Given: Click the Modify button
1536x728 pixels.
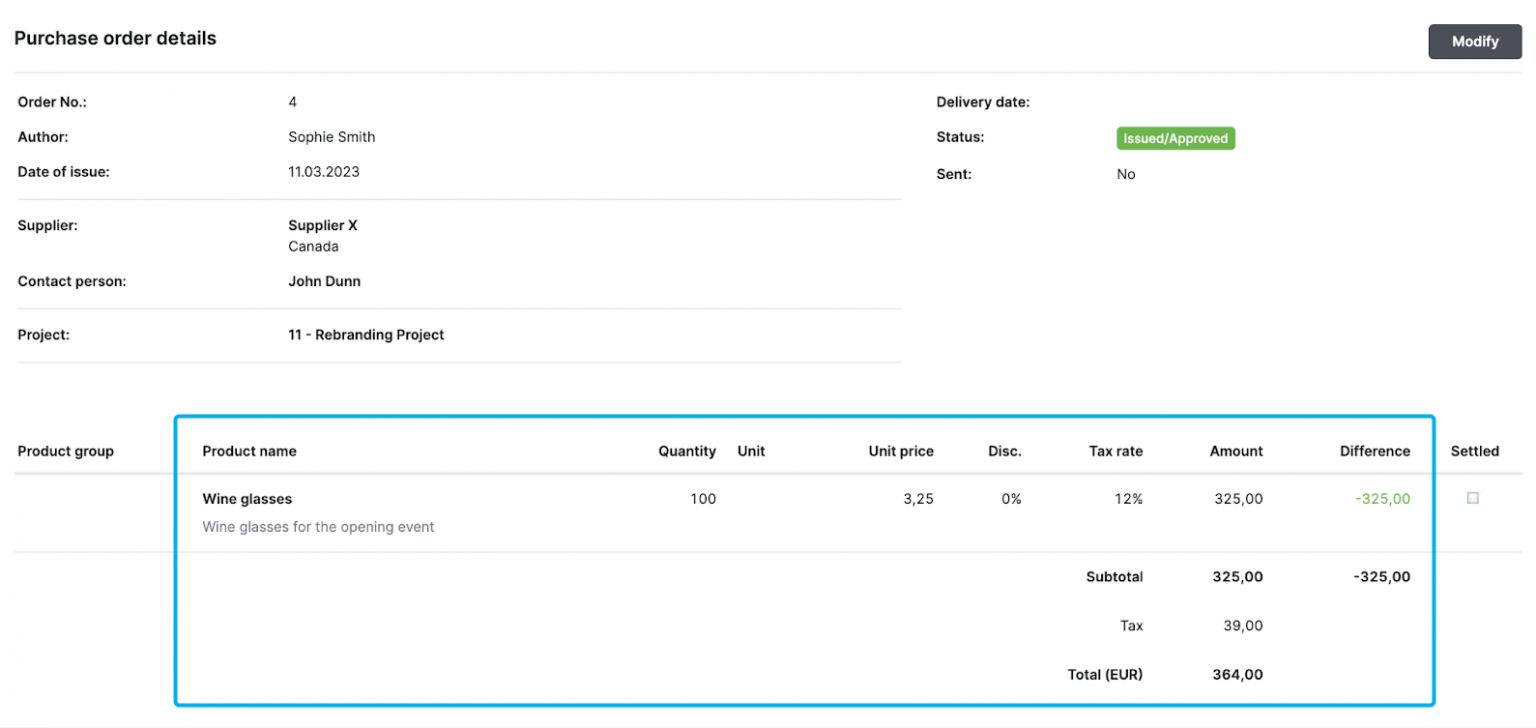Looking at the screenshot, I should (1475, 42).
